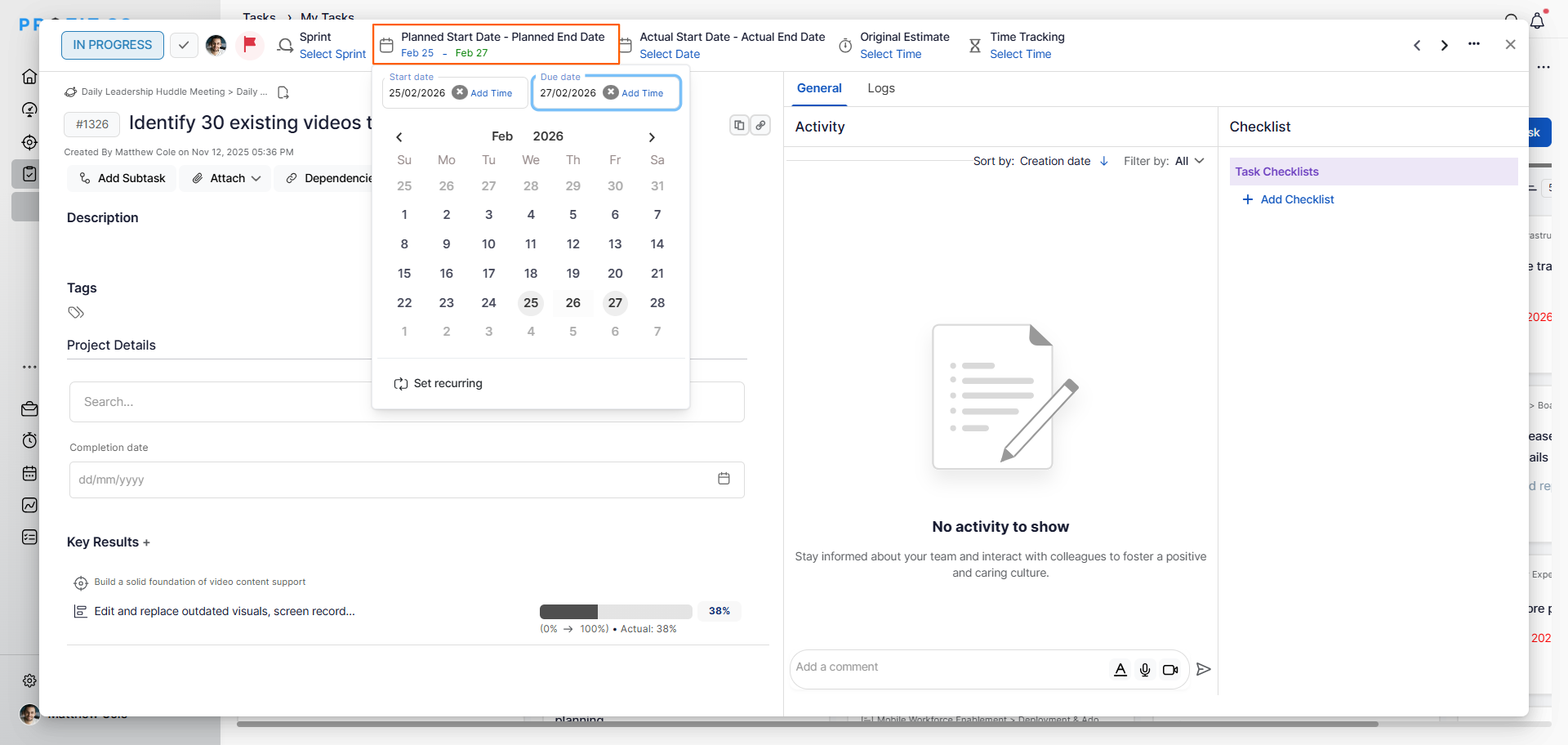This screenshot has height=745, width=1568.
Task: Open assignee avatar next to status
Action: tap(216, 45)
